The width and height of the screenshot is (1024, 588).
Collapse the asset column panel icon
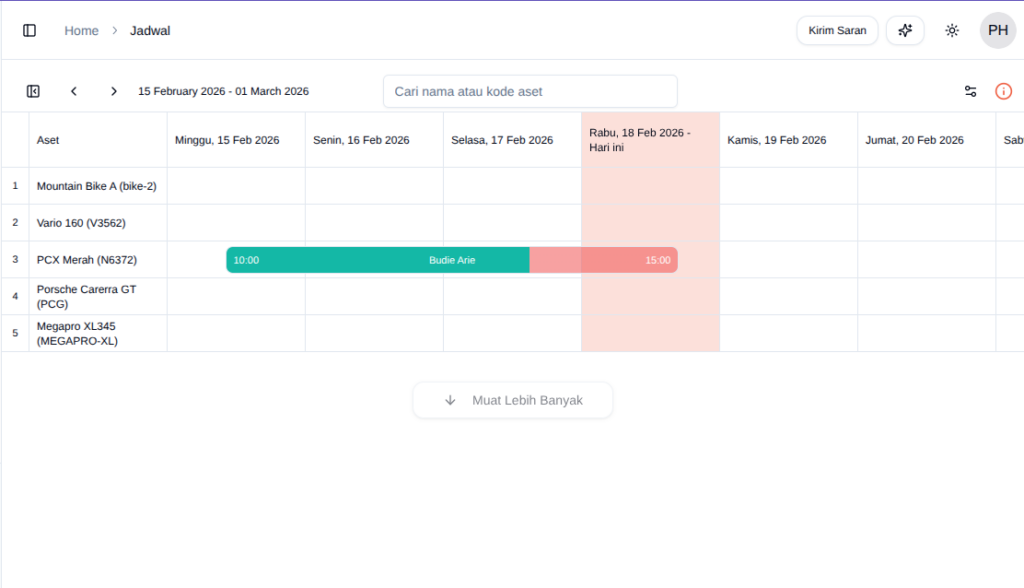[x=33, y=91]
